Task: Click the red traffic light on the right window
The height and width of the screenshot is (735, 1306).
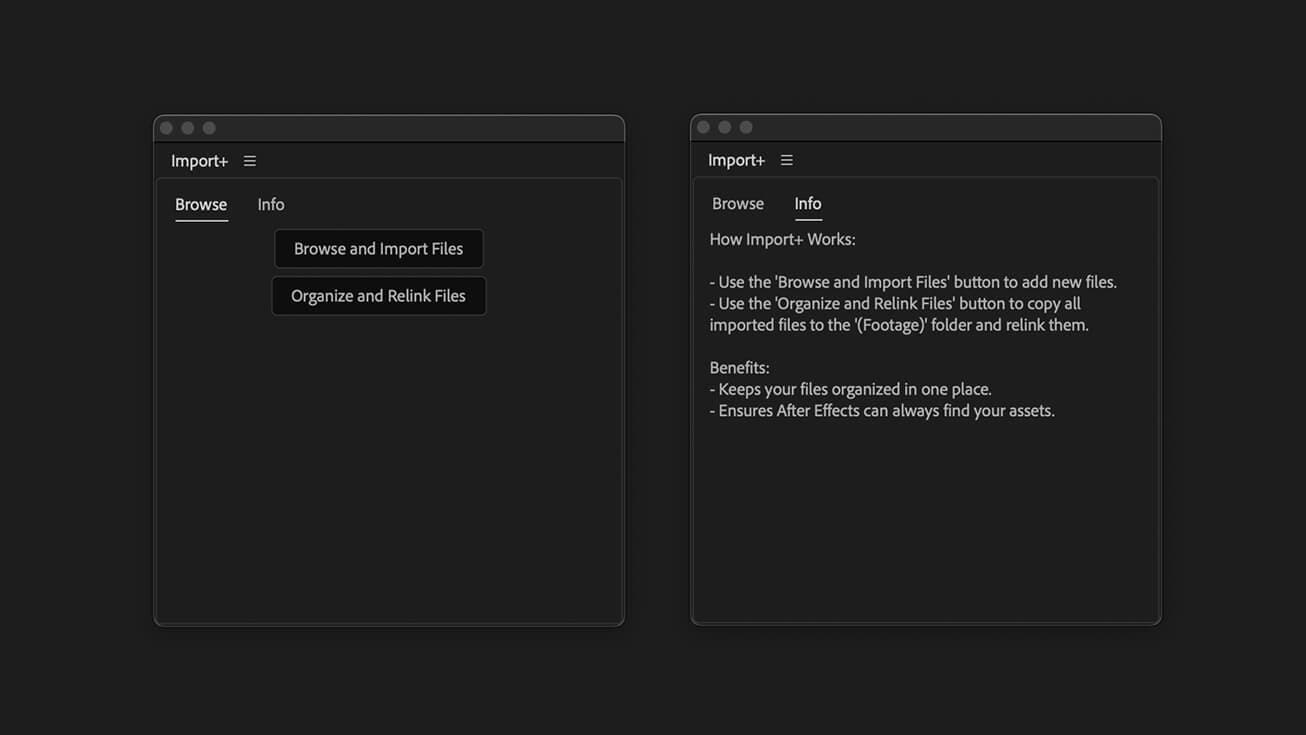Action: click(x=703, y=126)
